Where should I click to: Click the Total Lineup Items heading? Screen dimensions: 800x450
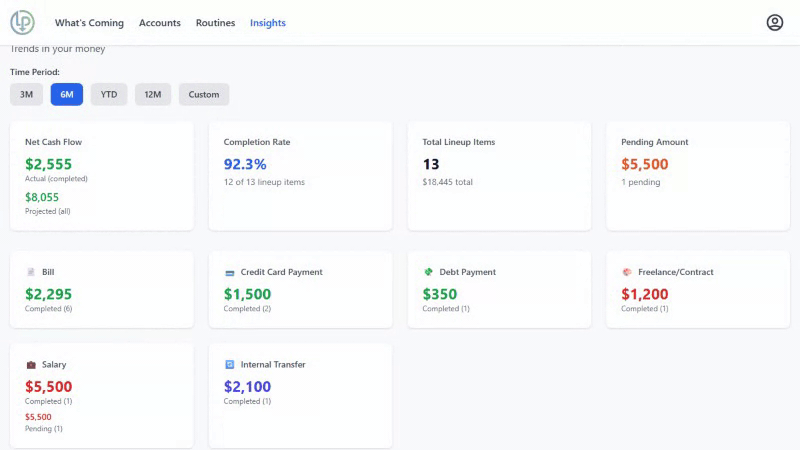pyautogui.click(x=459, y=142)
